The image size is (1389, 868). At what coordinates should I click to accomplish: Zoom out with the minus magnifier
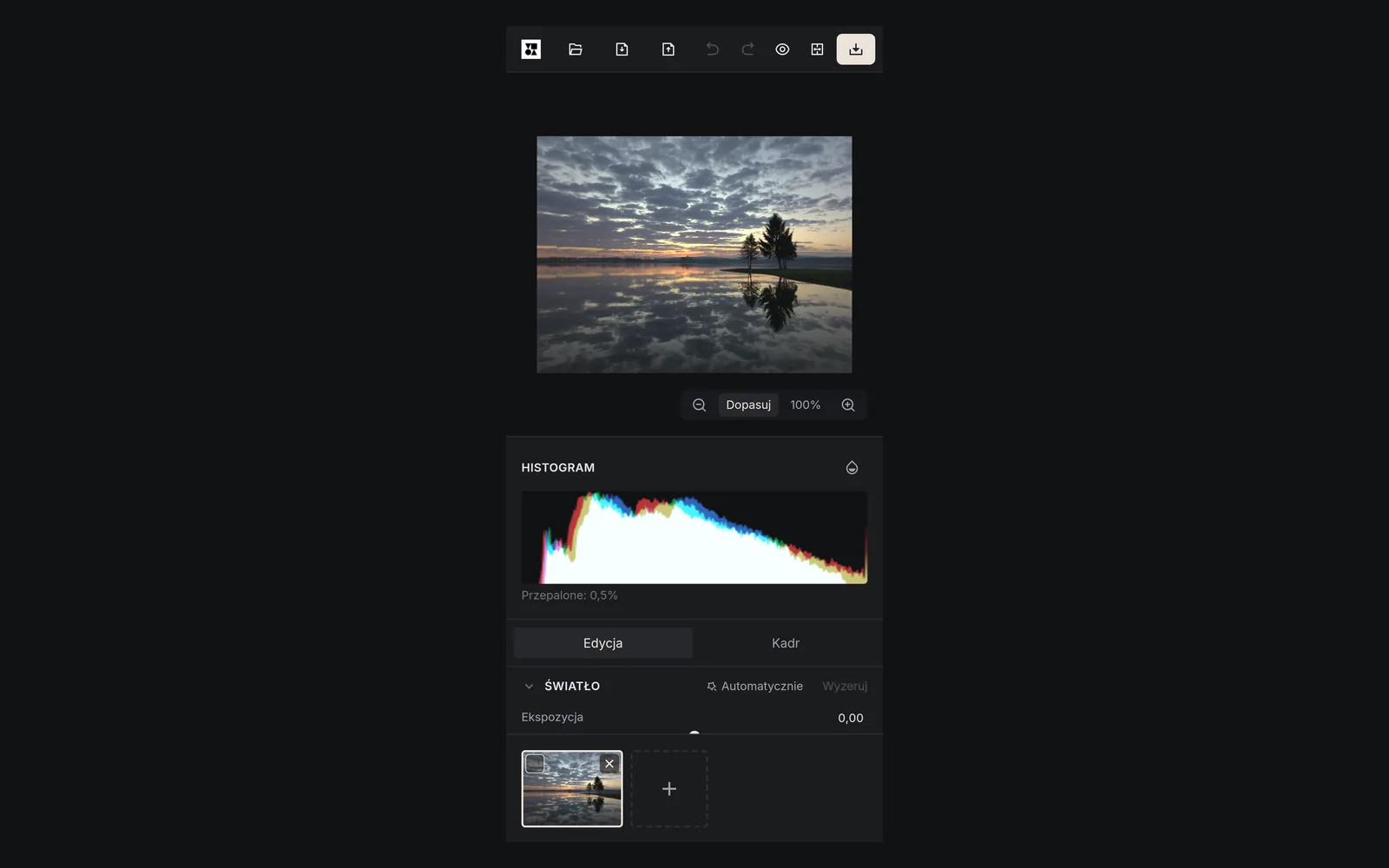pyautogui.click(x=699, y=404)
